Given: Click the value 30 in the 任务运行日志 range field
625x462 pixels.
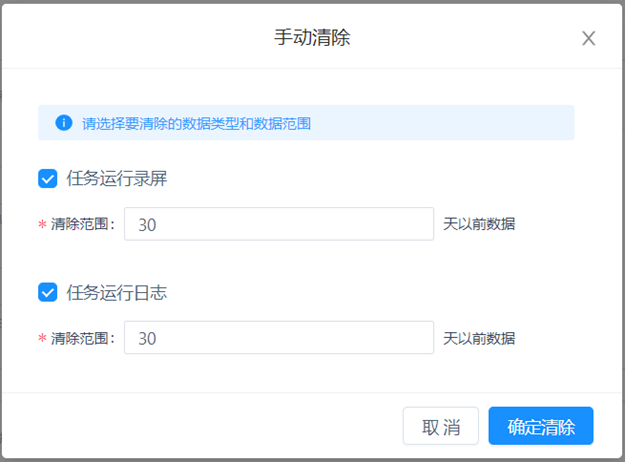Looking at the screenshot, I should (x=147, y=338).
